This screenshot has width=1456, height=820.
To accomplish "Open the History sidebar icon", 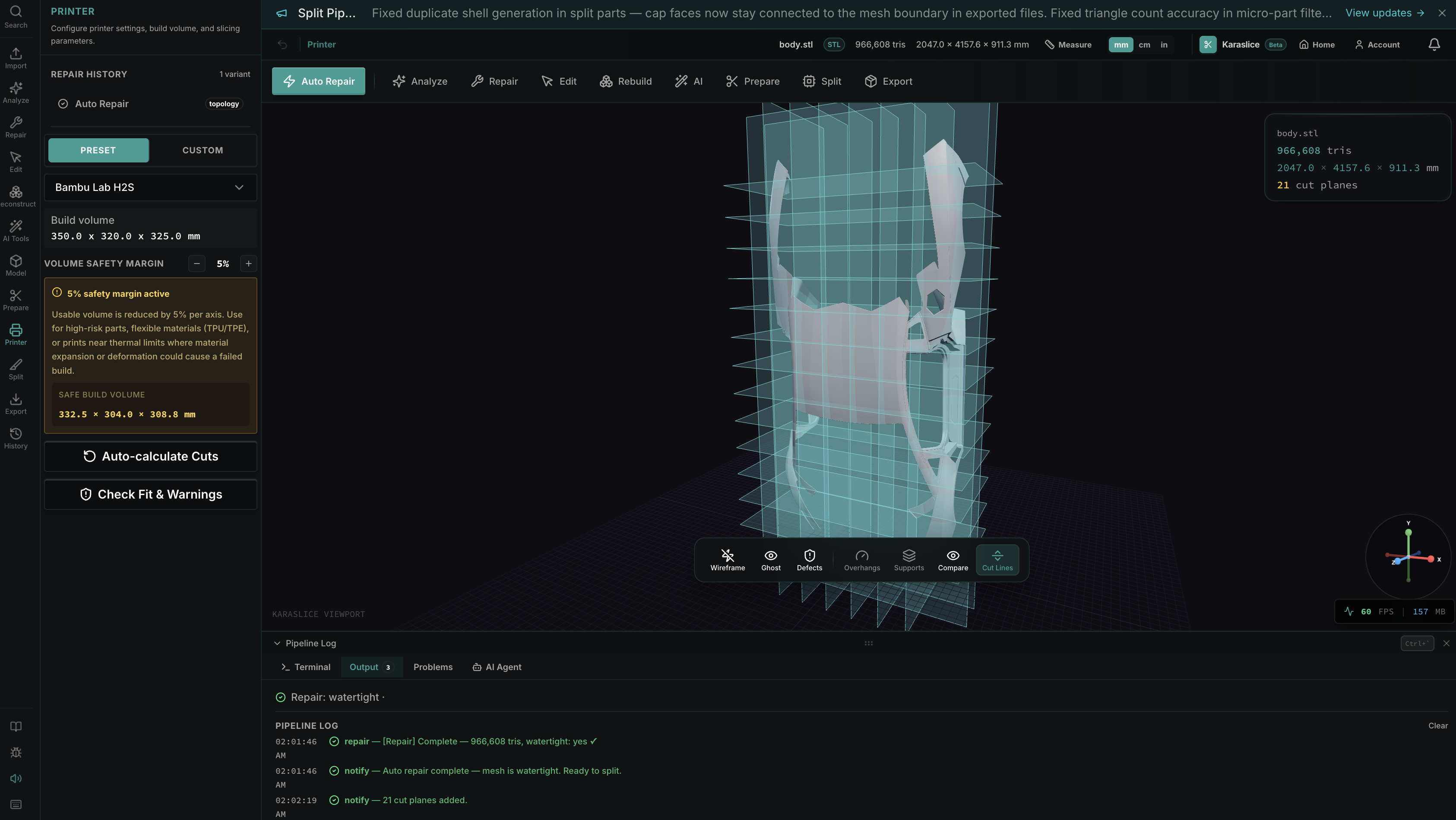I will pos(16,438).
